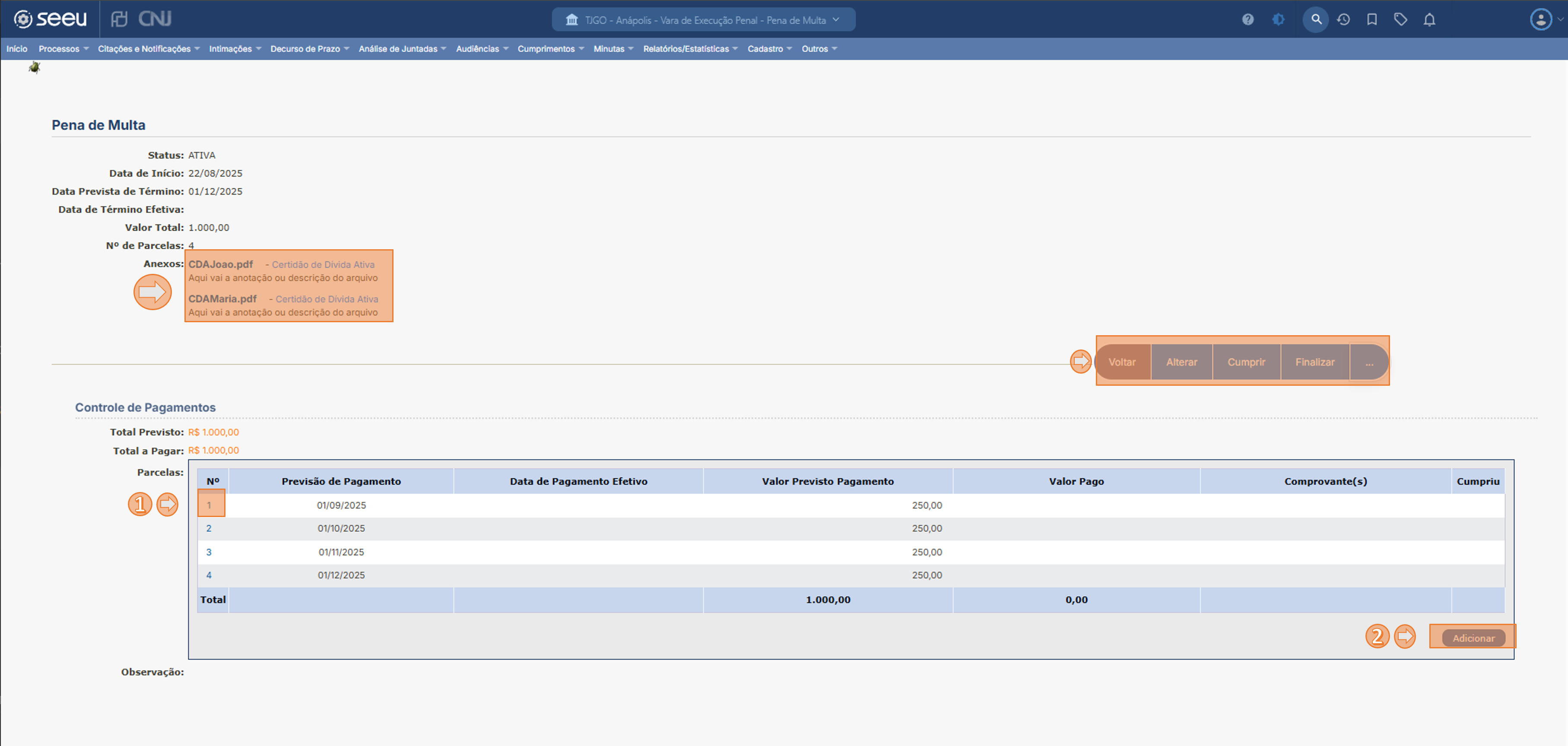The width and height of the screenshot is (1568, 746).
Task: Select installment number 3 link
Action: 209,552
